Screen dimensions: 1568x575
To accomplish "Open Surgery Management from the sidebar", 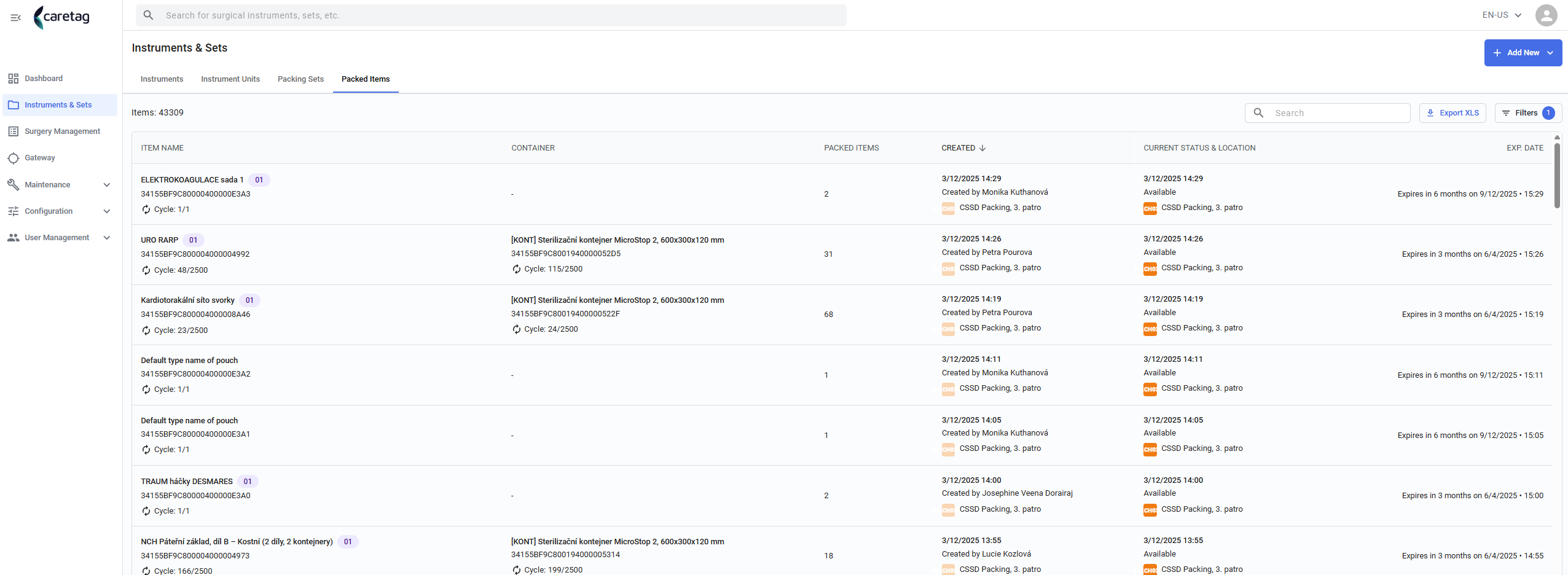I will (x=60, y=131).
